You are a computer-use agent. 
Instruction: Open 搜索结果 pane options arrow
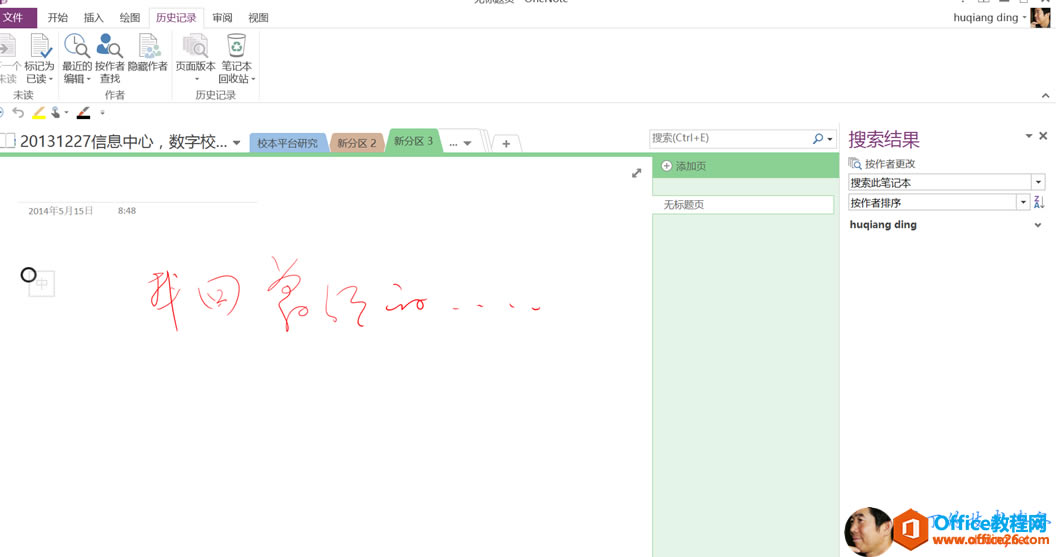[x=1028, y=136]
